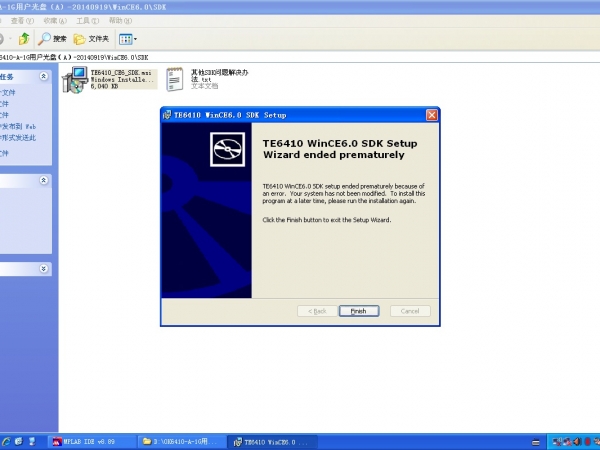600x450 pixels.
Task: Select the TE6410_CE6_SDK.msi installer icon
Action: 75,81
